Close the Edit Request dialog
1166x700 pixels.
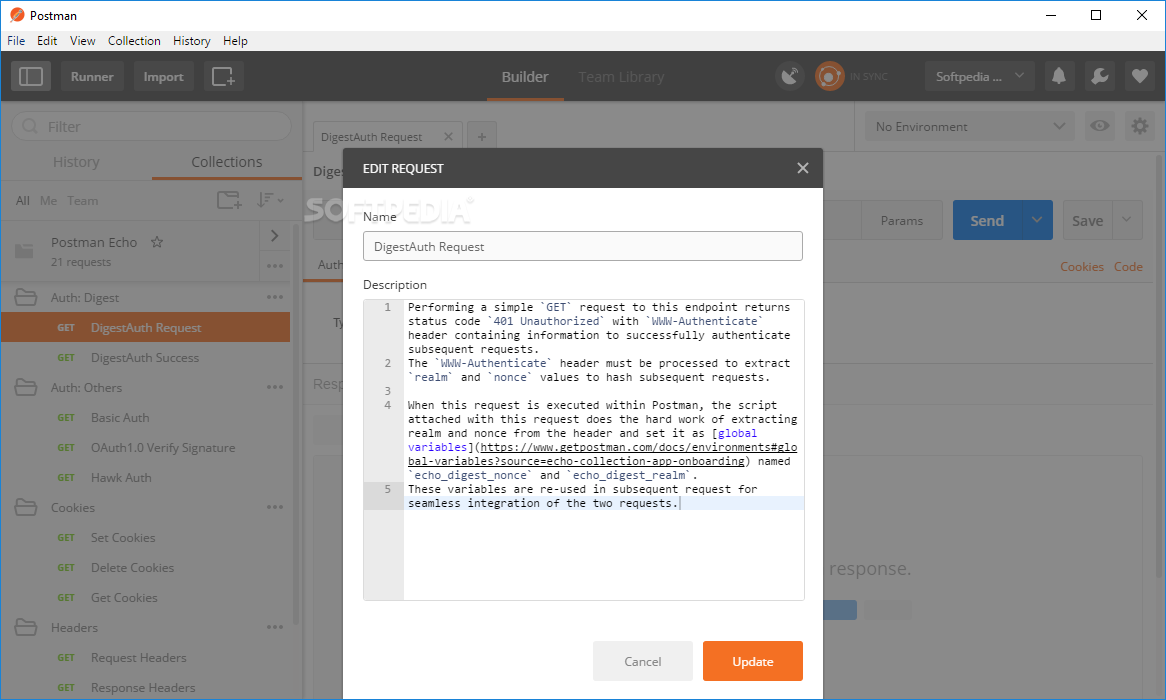tap(802, 168)
